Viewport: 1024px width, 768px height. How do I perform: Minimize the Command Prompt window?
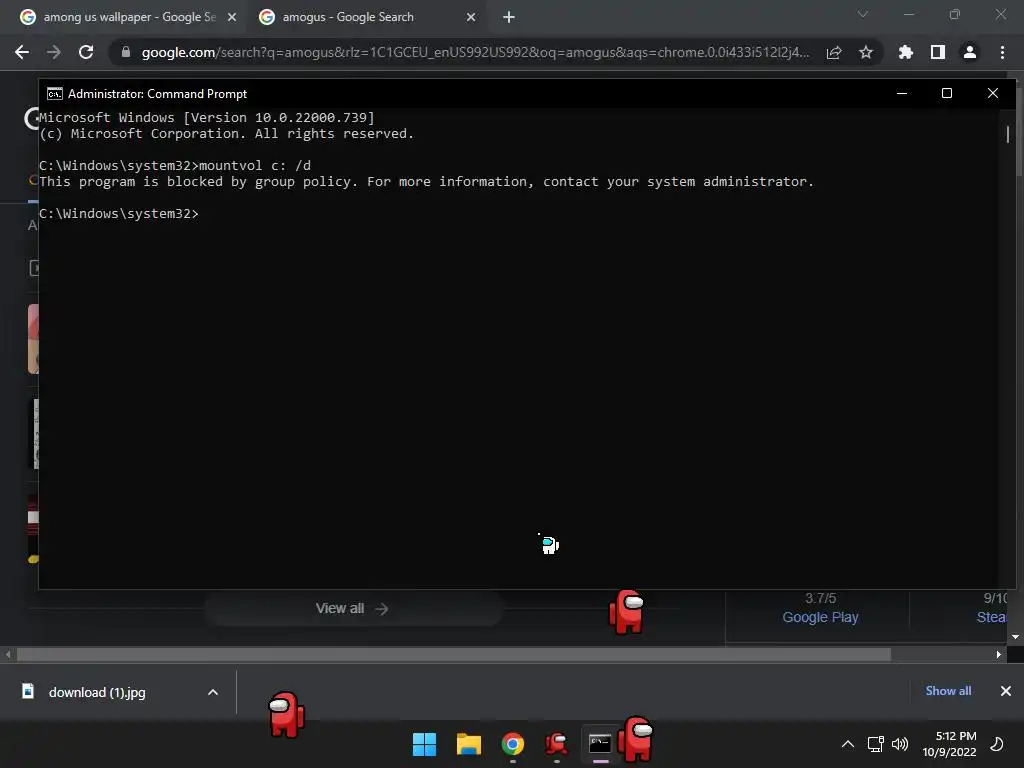click(902, 93)
